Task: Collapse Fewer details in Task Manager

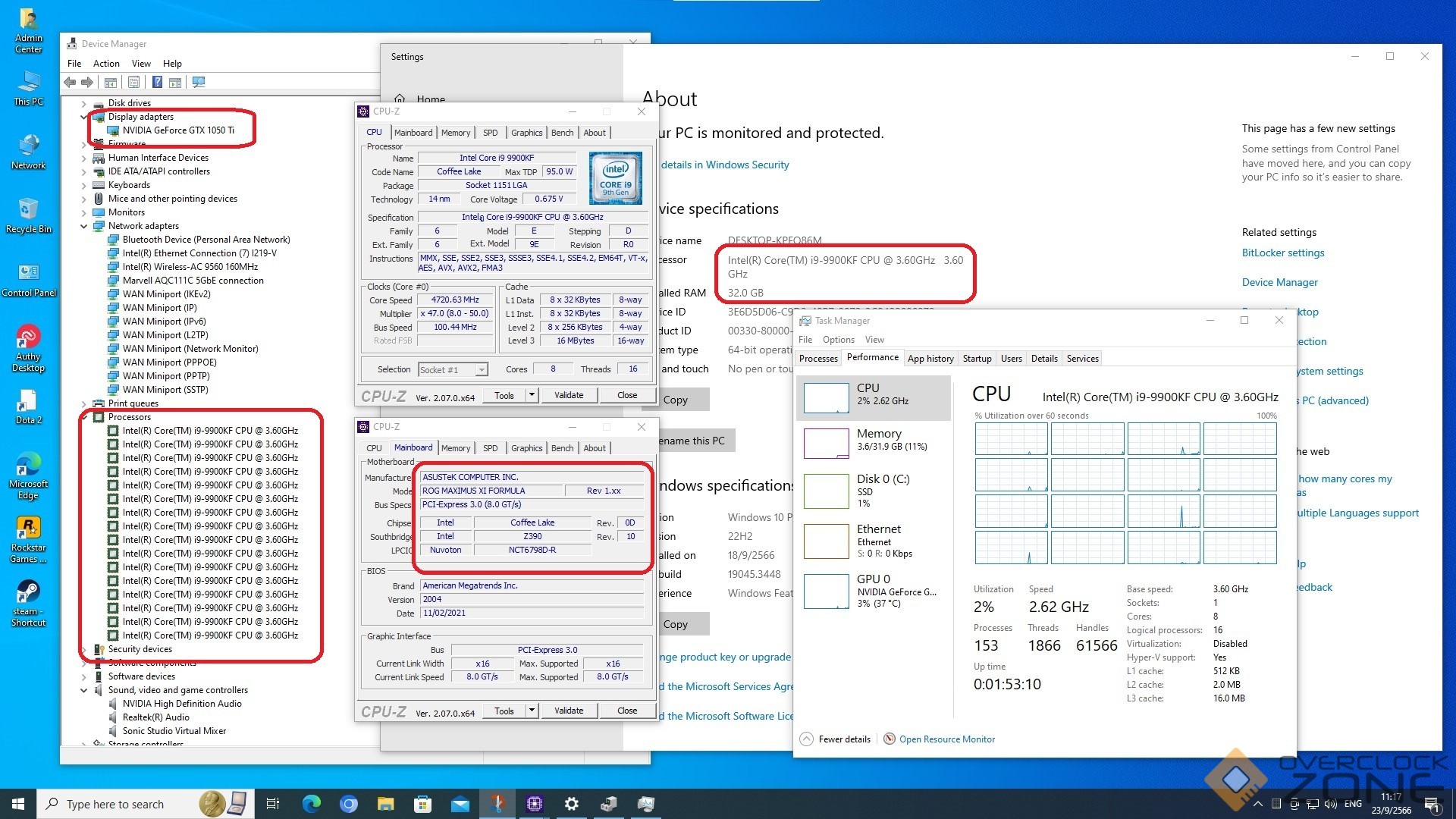Action: click(807, 739)
